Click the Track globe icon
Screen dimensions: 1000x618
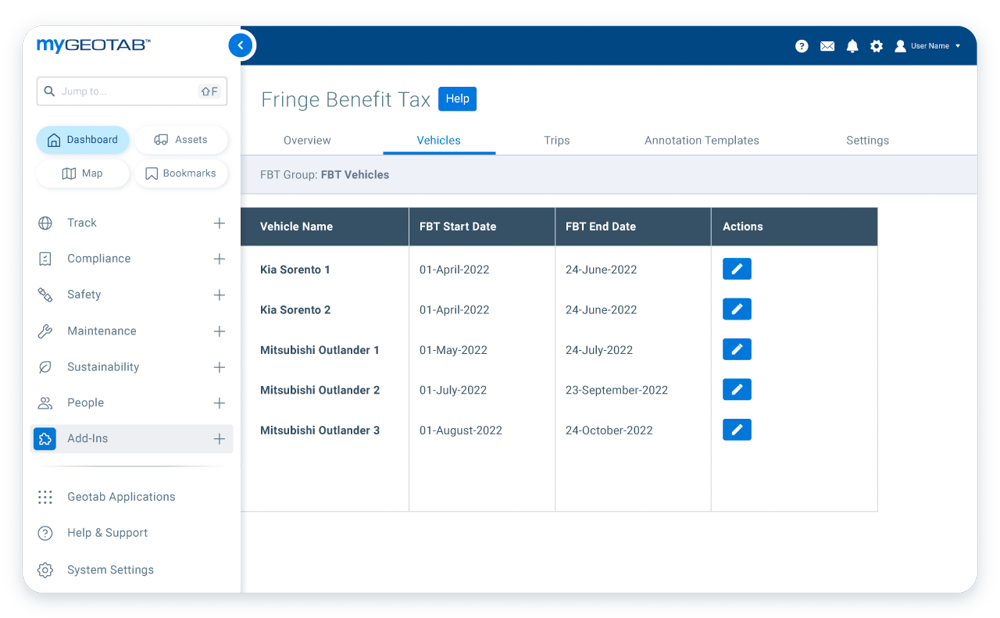[x=45, y=223]
